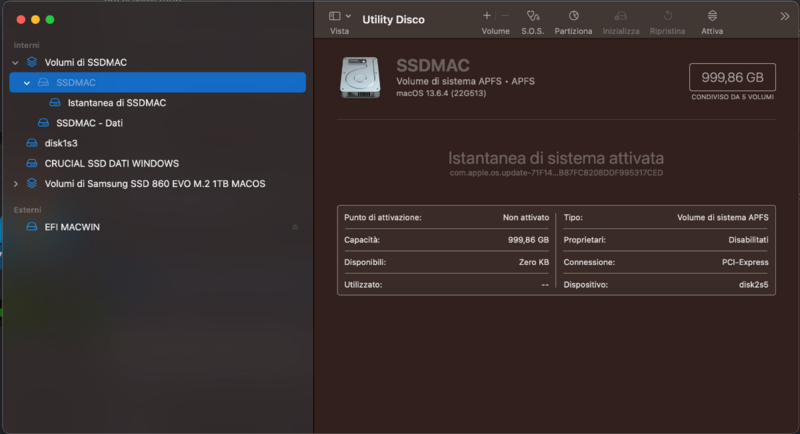The height and width of the screenshot is (434, 800).
Task: Click the Attiva toolbar label
Action: click(x=712, y=31)
